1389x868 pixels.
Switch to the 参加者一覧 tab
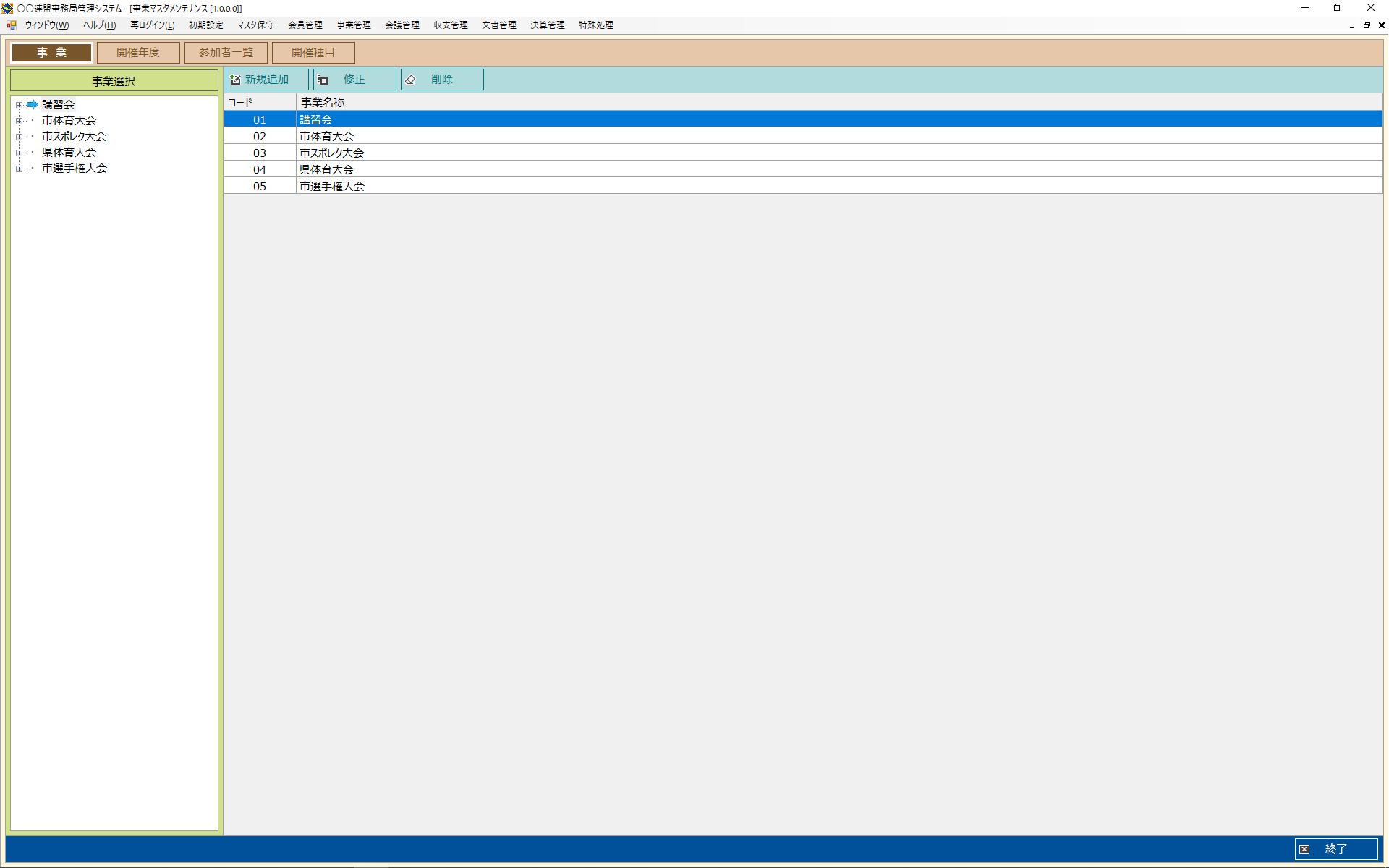[226, 53]
